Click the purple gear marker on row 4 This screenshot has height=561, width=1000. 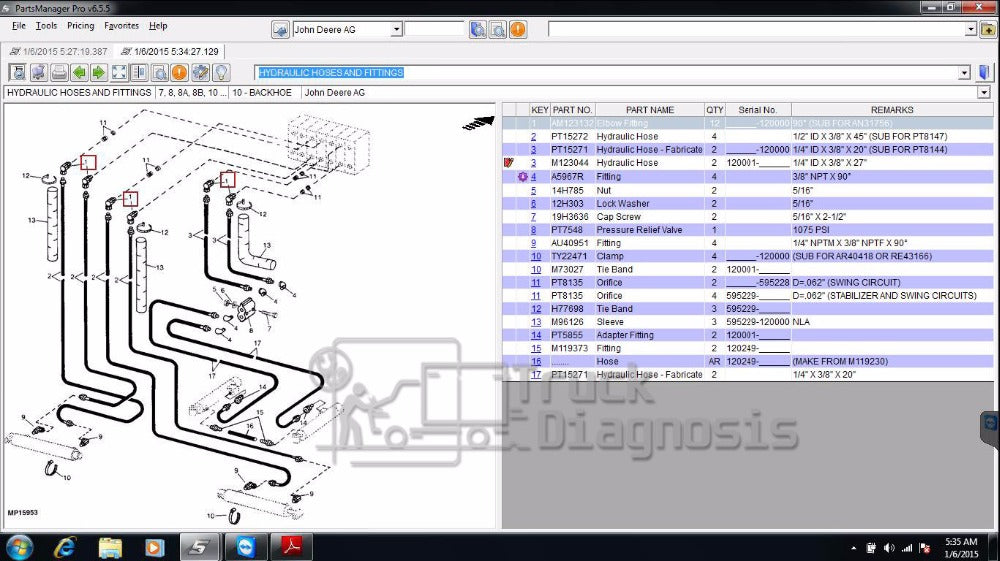522,177
